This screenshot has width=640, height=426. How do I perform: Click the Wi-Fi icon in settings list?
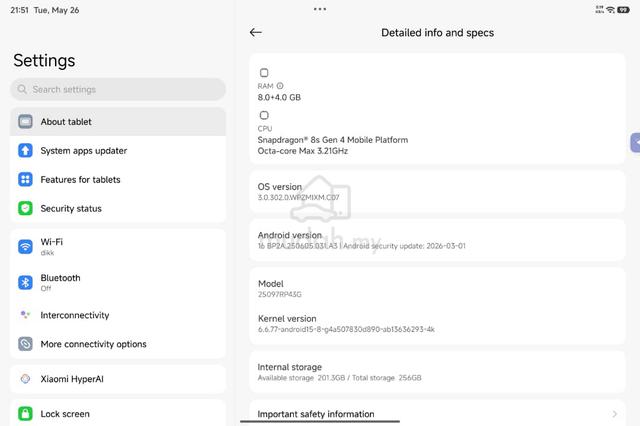coord(25,246)
